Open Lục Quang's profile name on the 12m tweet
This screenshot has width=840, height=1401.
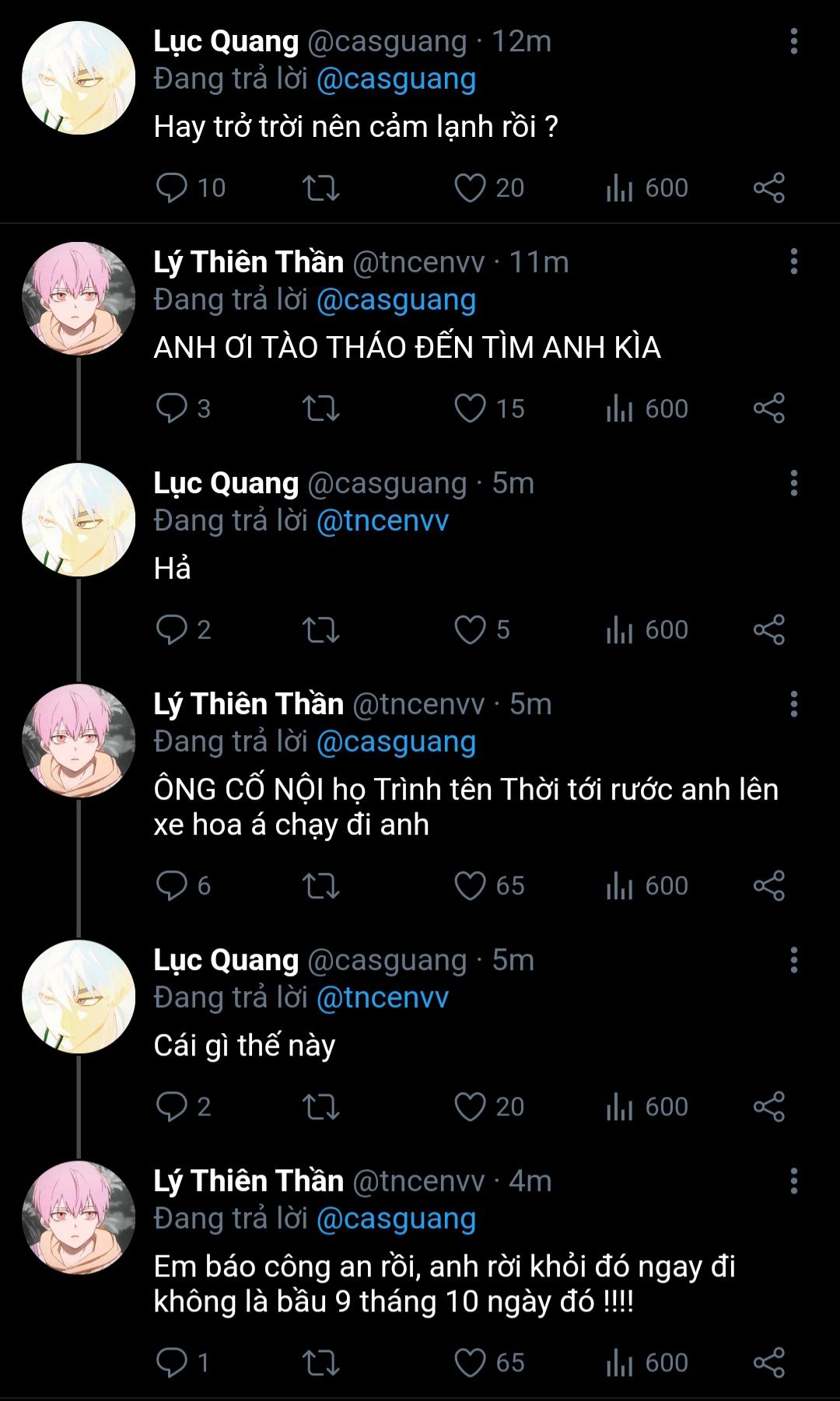click(226, 41)
